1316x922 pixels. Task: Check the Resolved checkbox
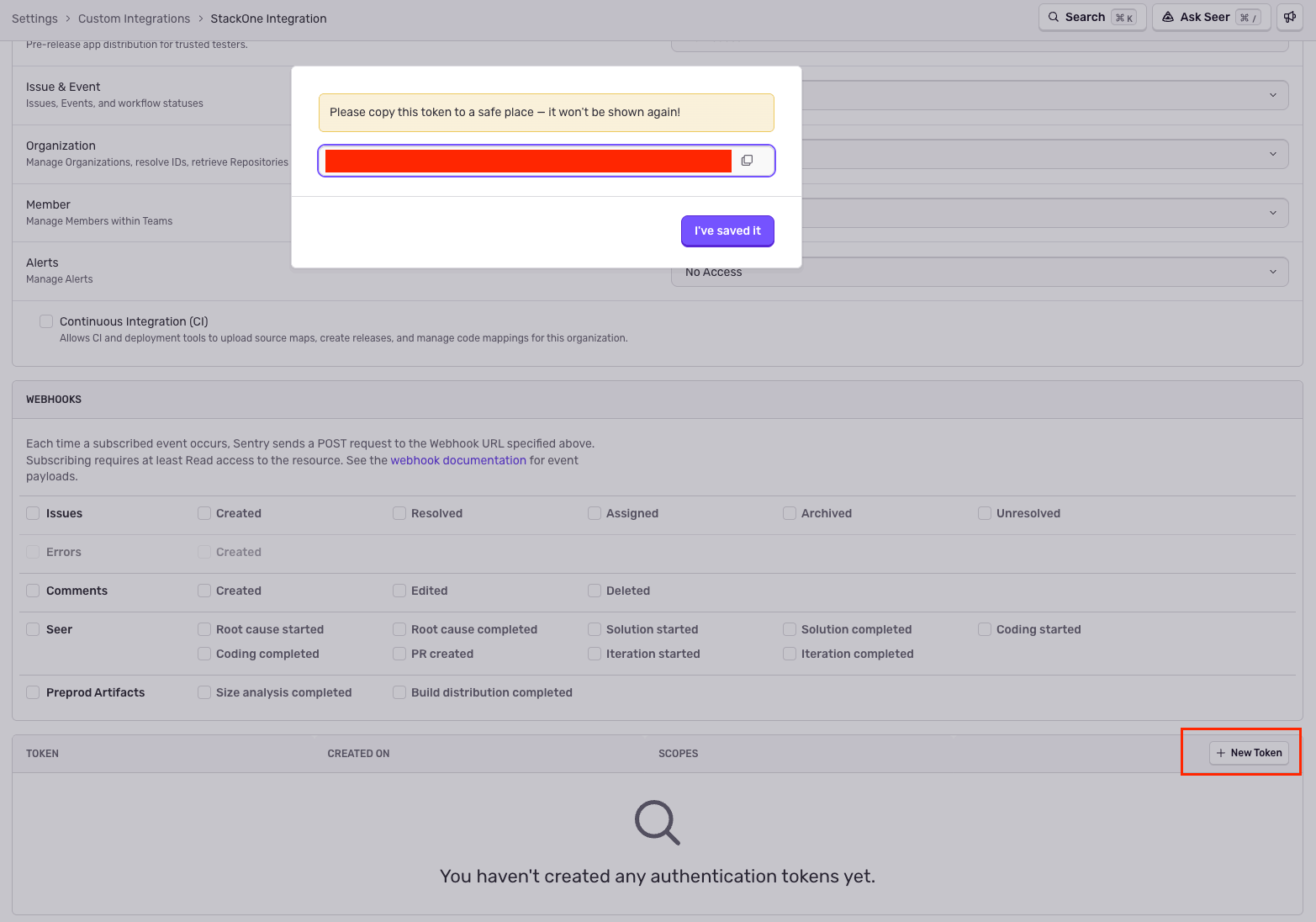point(399,513)
